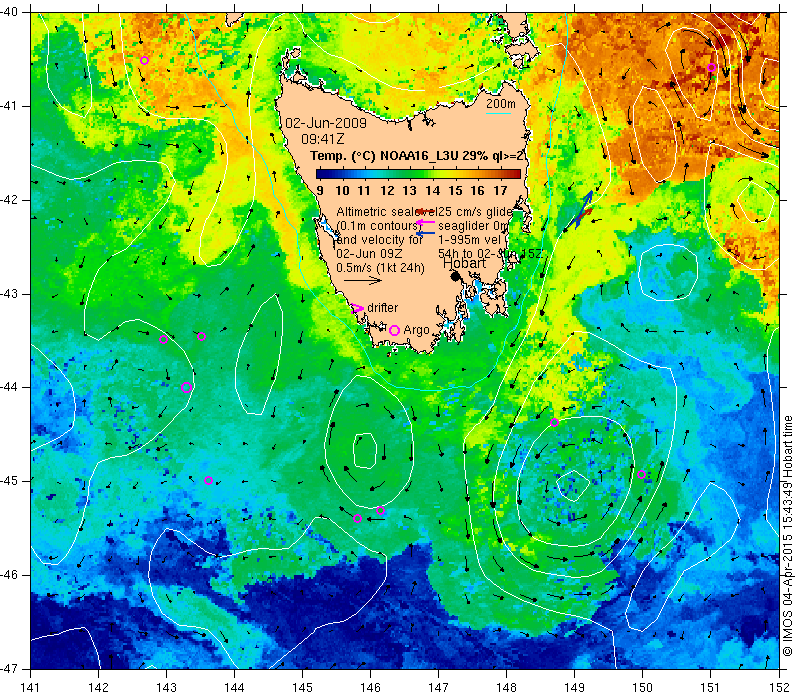
Task: Click the large Argo circle near 143.3°E, 44°S
Action: 186,387
